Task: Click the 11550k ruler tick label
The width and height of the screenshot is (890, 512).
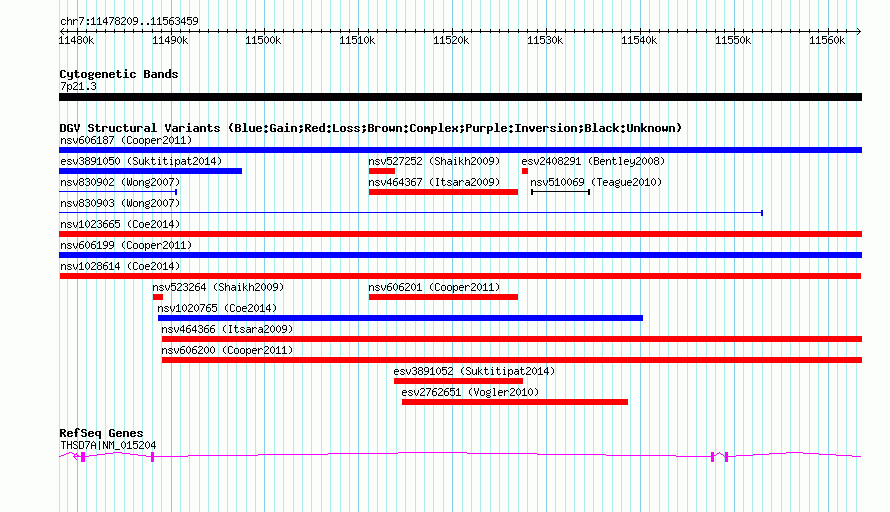Action: pos(733,40)
